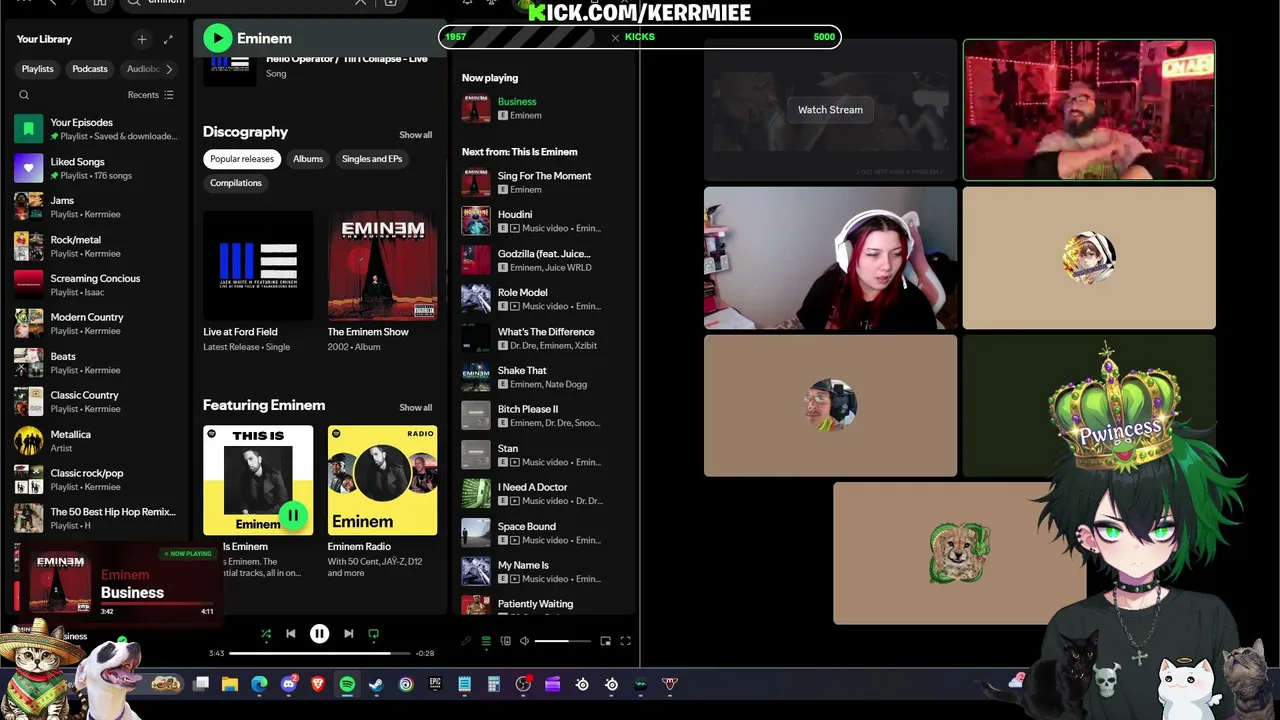1280x720 pixels.
Task: Show more filters with the chevron arrow
Action: [x=169, y=69]
